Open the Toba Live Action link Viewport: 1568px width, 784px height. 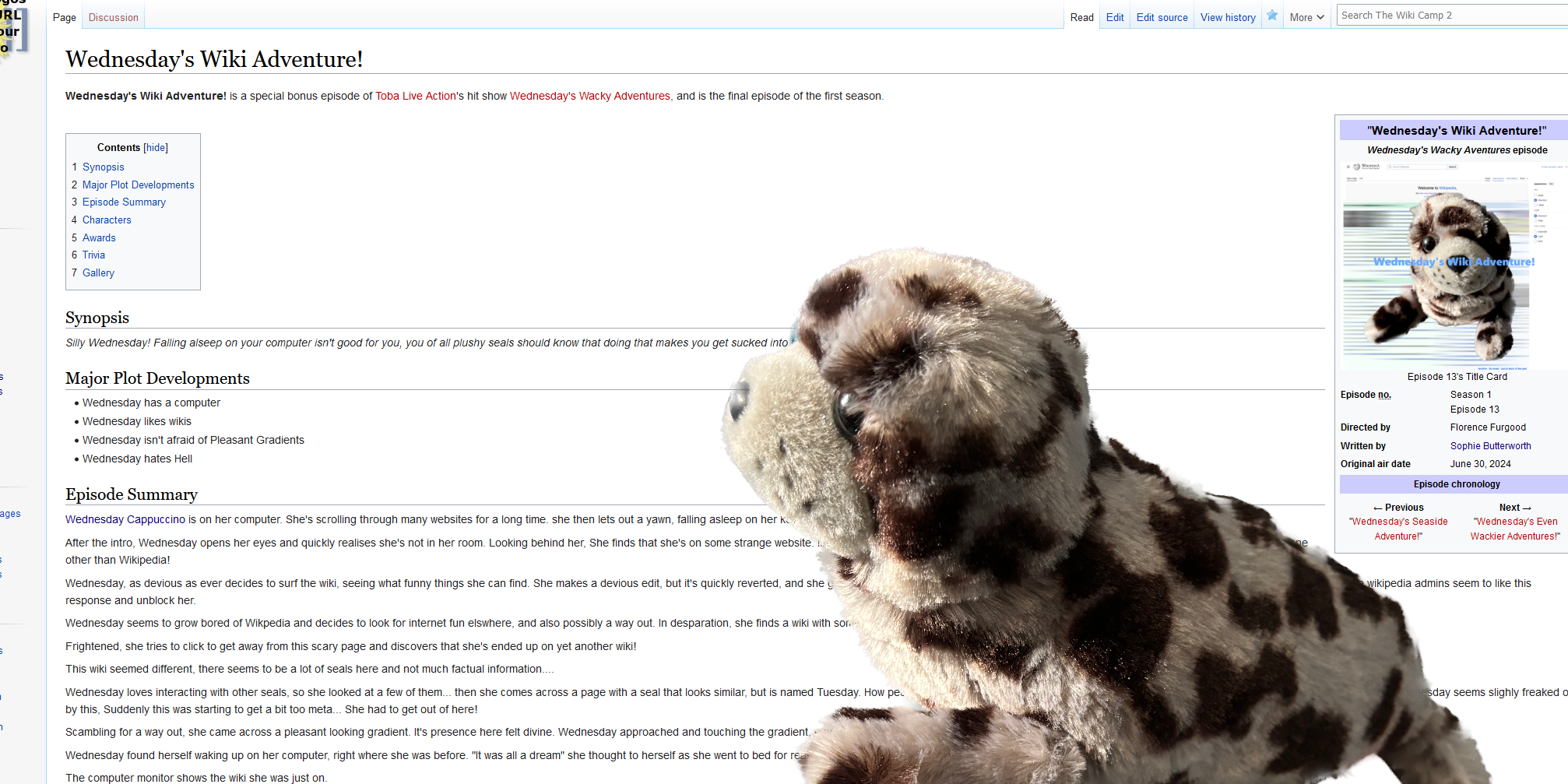click(416, 97)
